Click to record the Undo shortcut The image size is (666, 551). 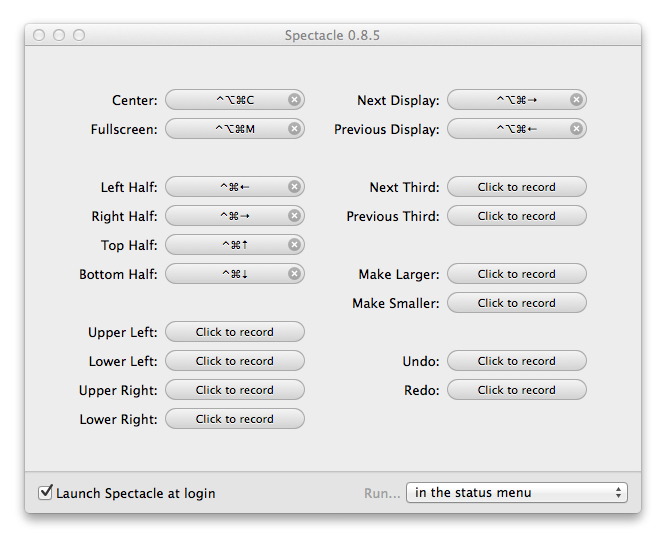(x=516, y=361)
